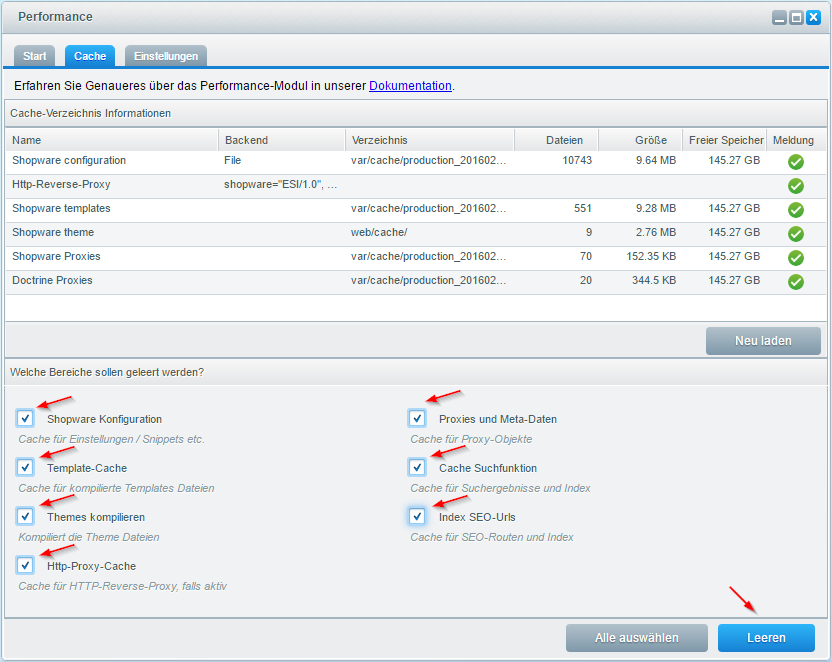Click green checkmark in Http-Reverse-Proxy row
The image size is (832, 662).
coord(796,185)
